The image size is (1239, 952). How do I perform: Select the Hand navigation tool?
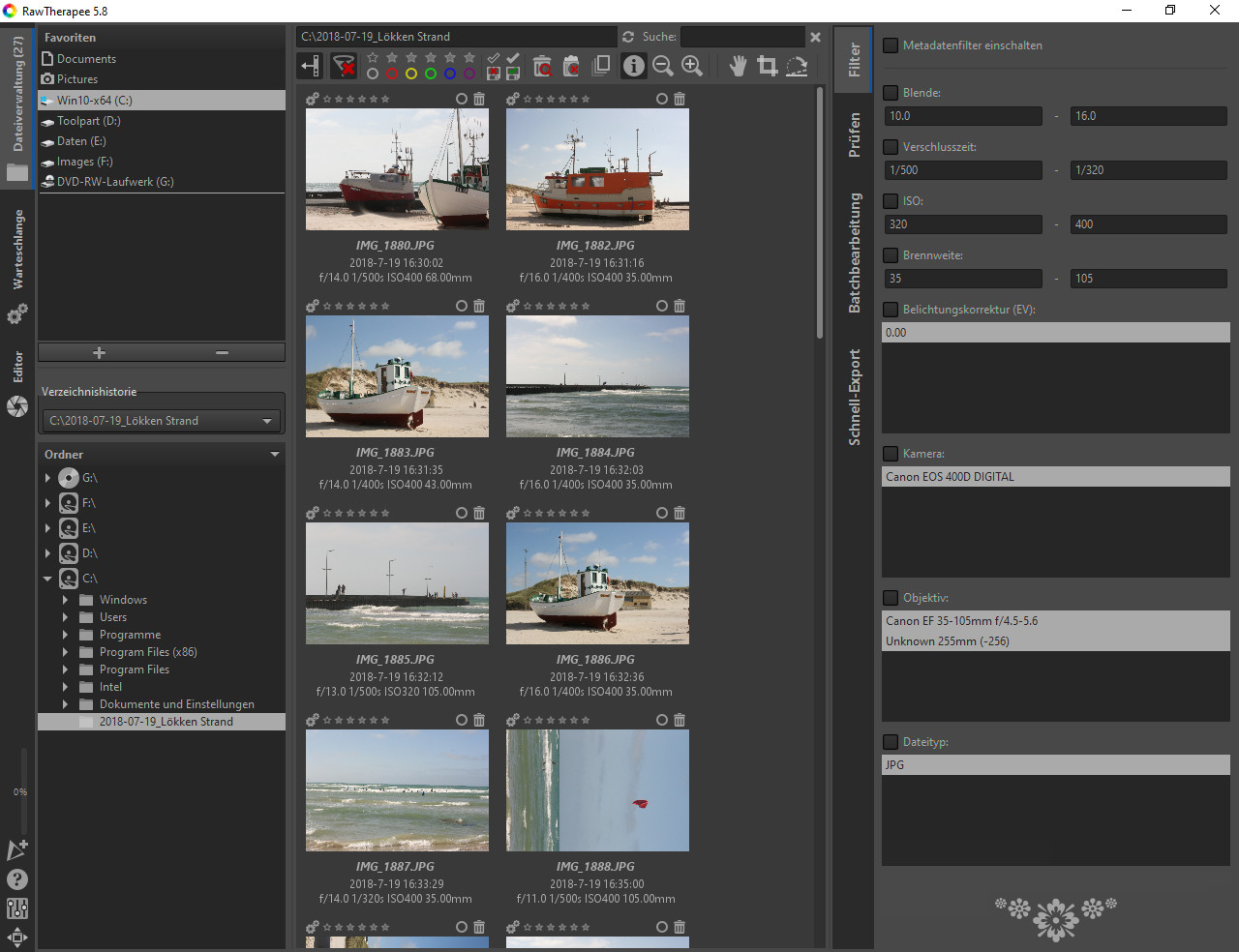click(739, 66)
